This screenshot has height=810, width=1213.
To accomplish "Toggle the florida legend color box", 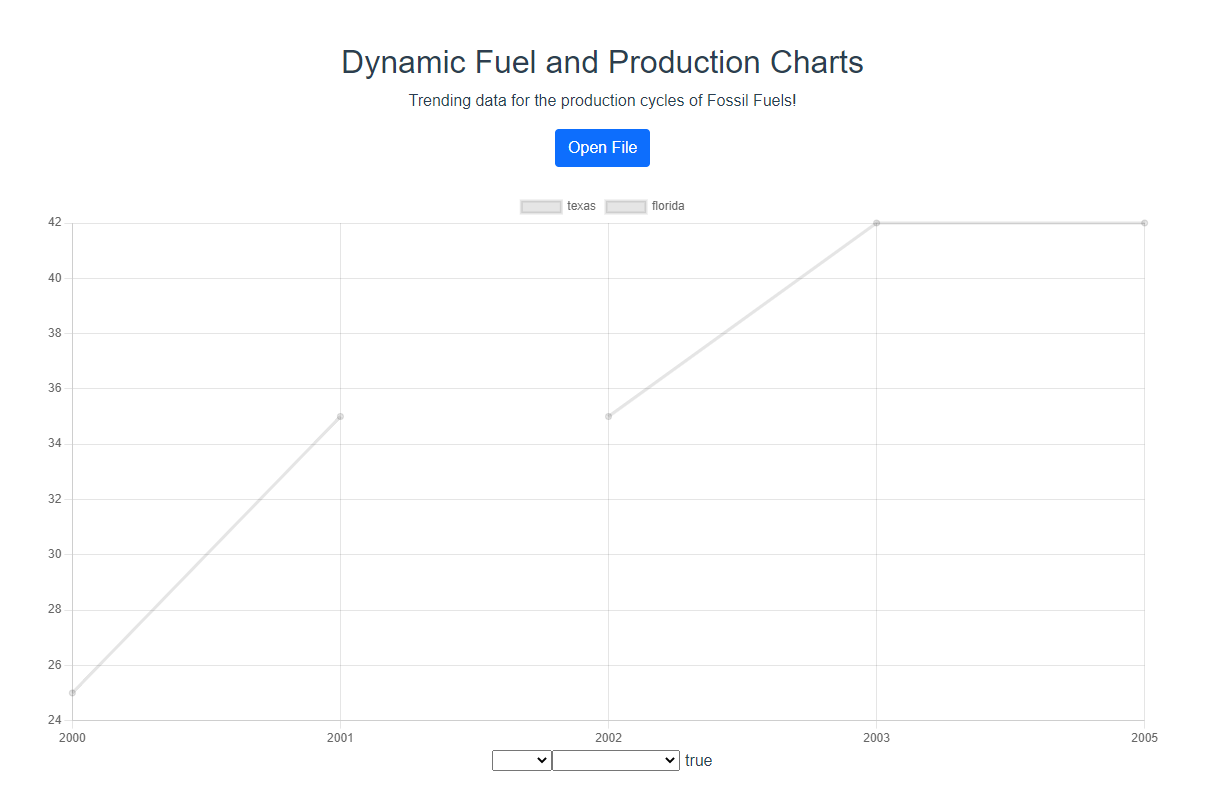I will 626,206.
